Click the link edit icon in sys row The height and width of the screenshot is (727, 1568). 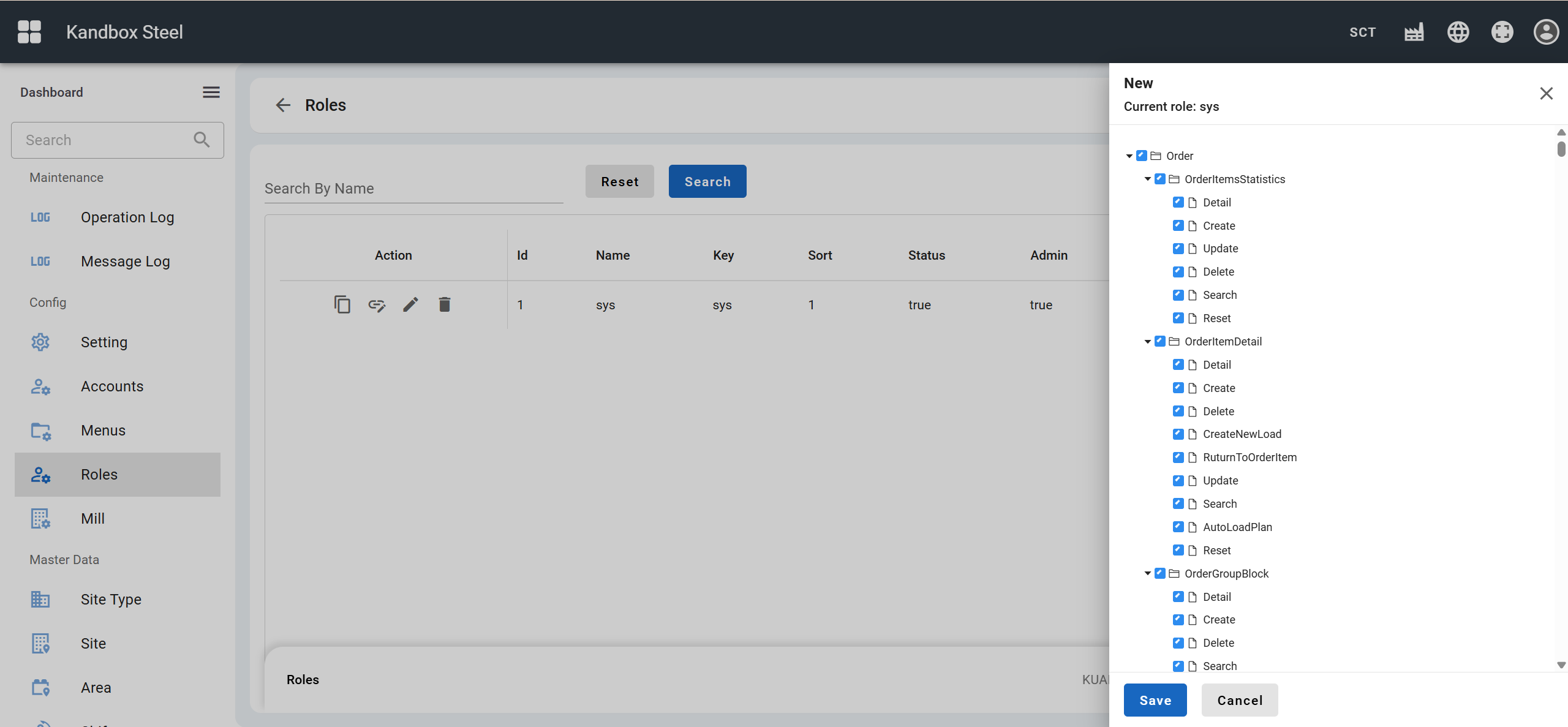pyautogui.click(x=376, y=304)
